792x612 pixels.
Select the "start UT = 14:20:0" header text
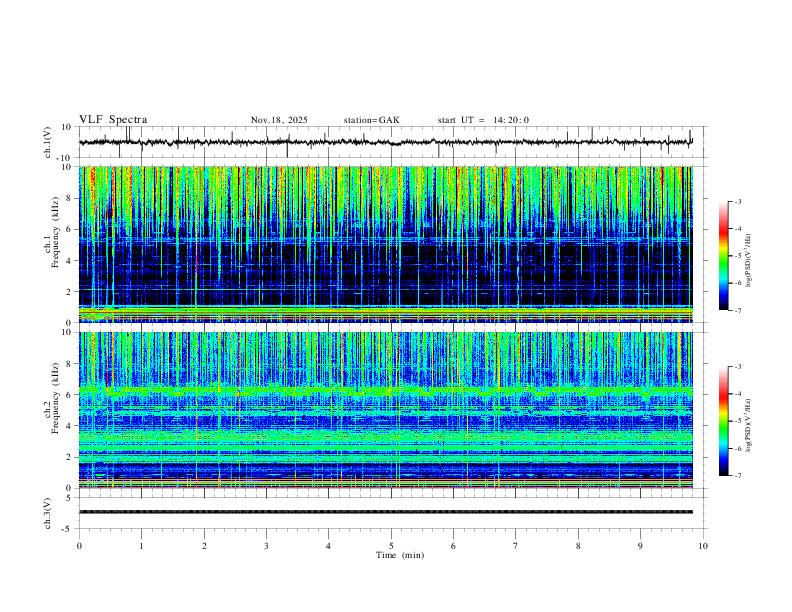(483, 120)
